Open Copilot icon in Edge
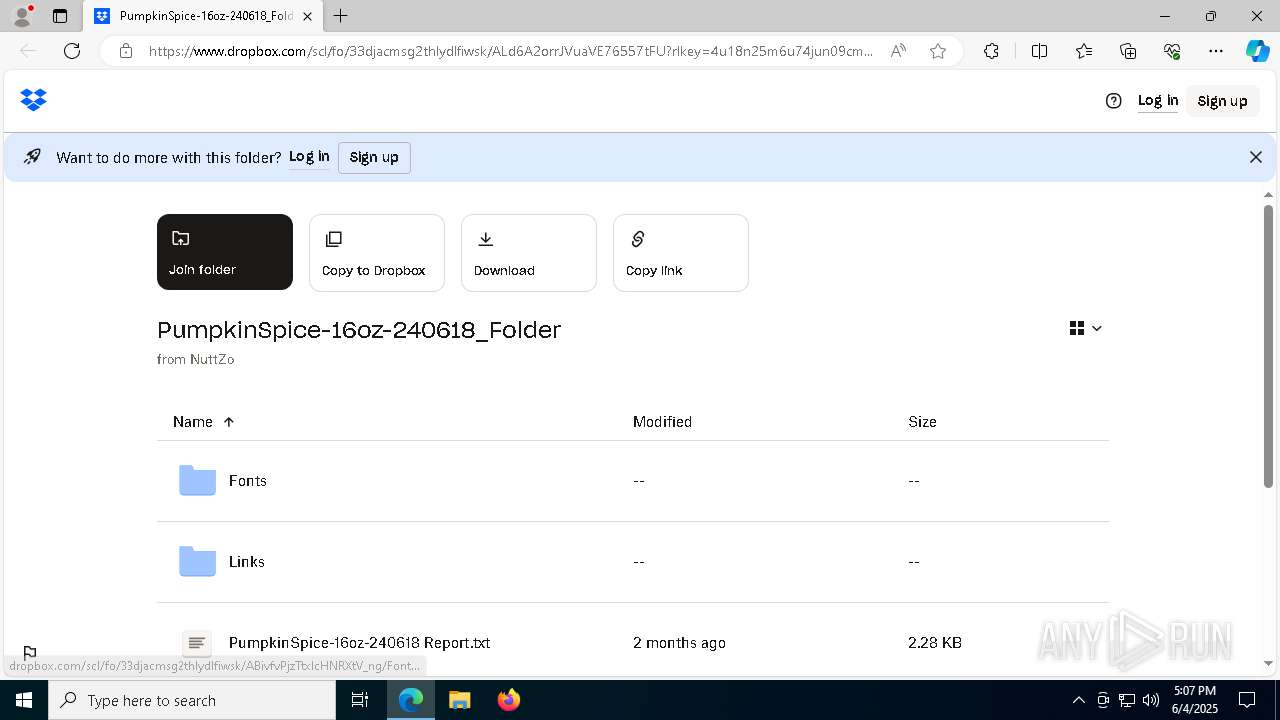 [x=1257, y=51]
